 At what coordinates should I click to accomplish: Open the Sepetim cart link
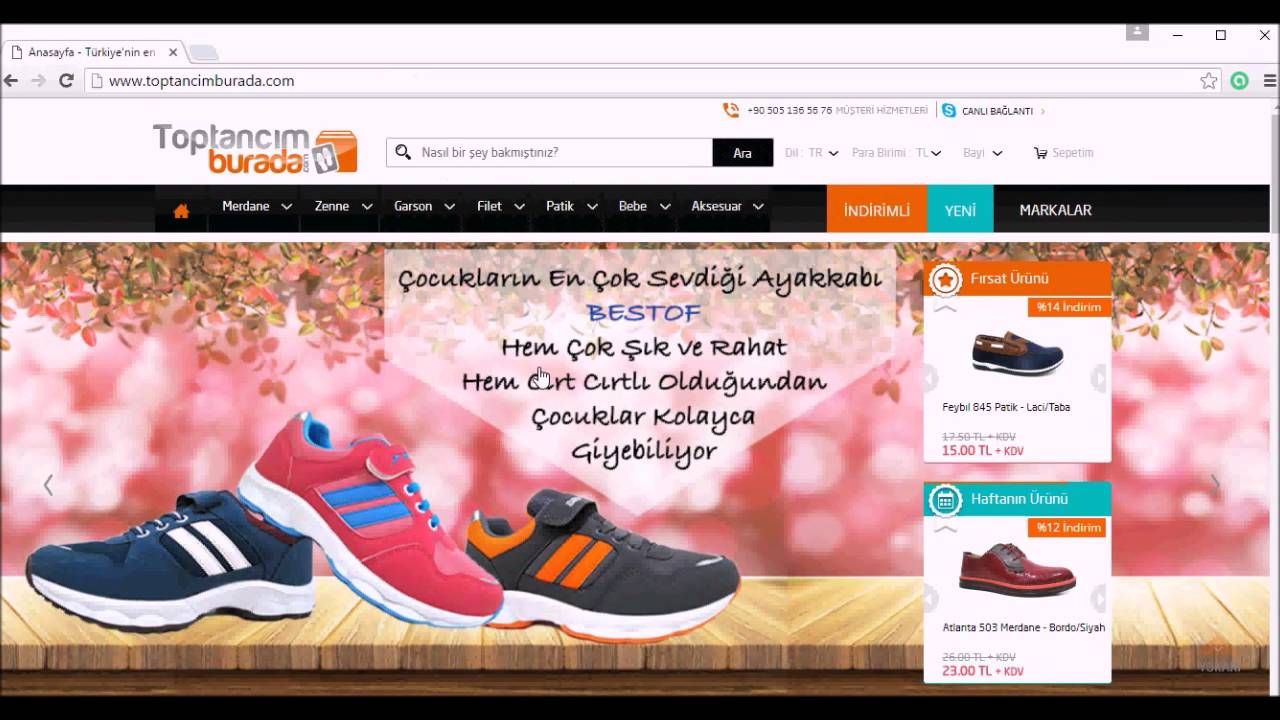(x=1072, y=153)
